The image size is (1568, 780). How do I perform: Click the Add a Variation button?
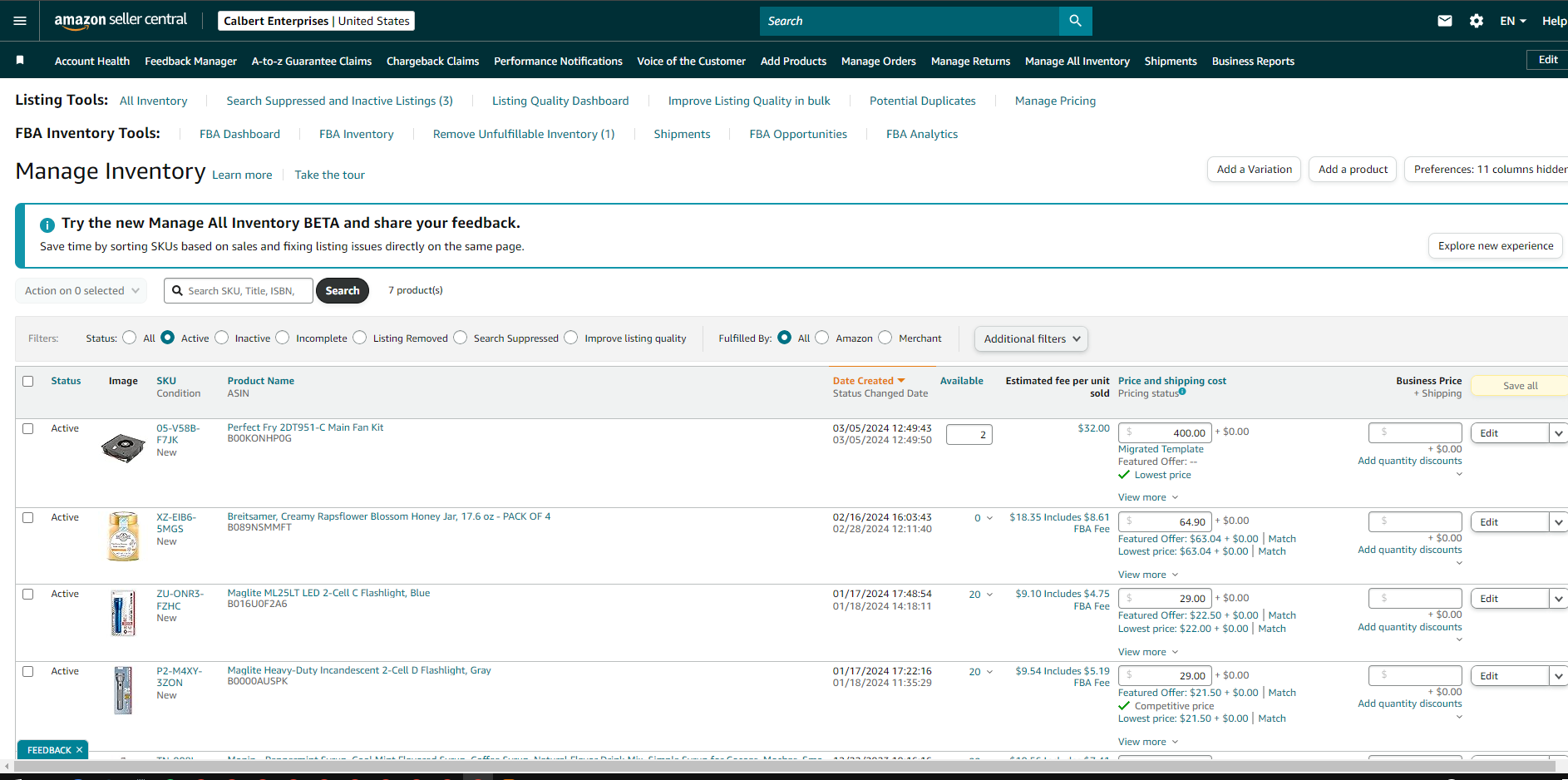[1254, 169]
